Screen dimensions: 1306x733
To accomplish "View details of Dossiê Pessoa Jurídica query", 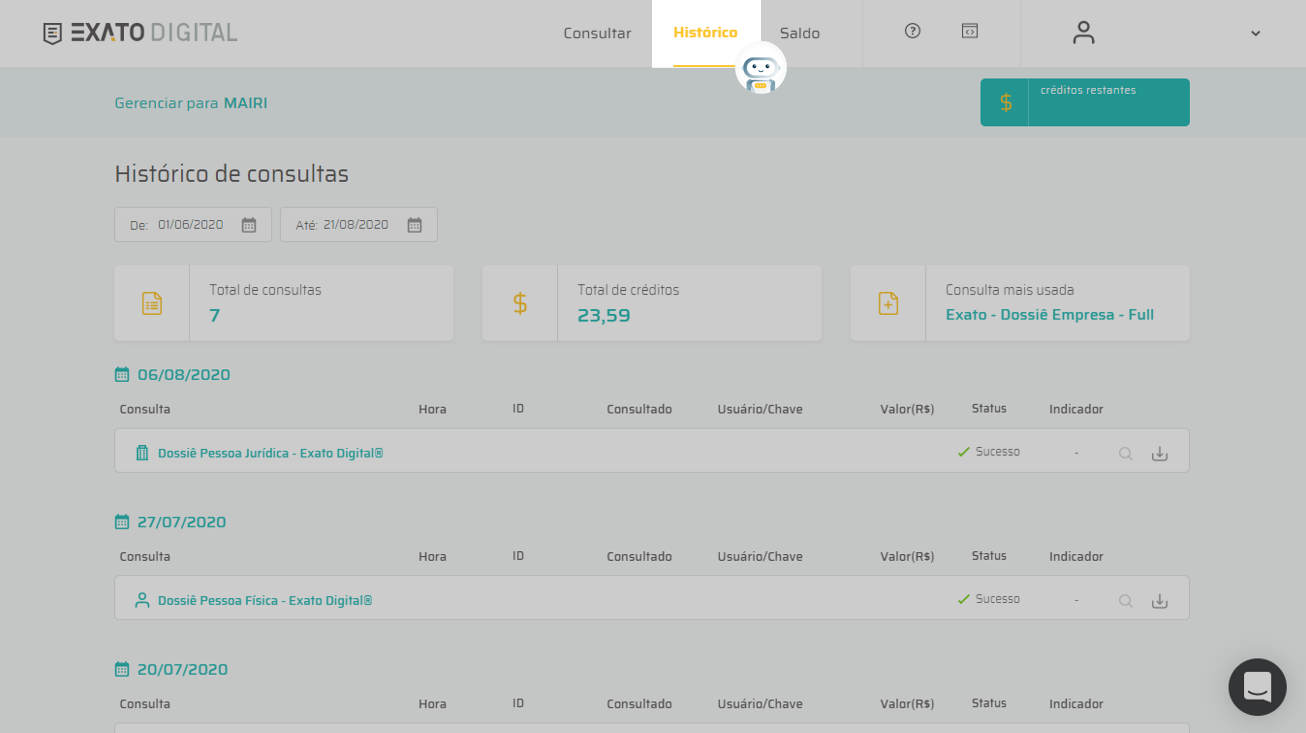I will (1125, 454).
